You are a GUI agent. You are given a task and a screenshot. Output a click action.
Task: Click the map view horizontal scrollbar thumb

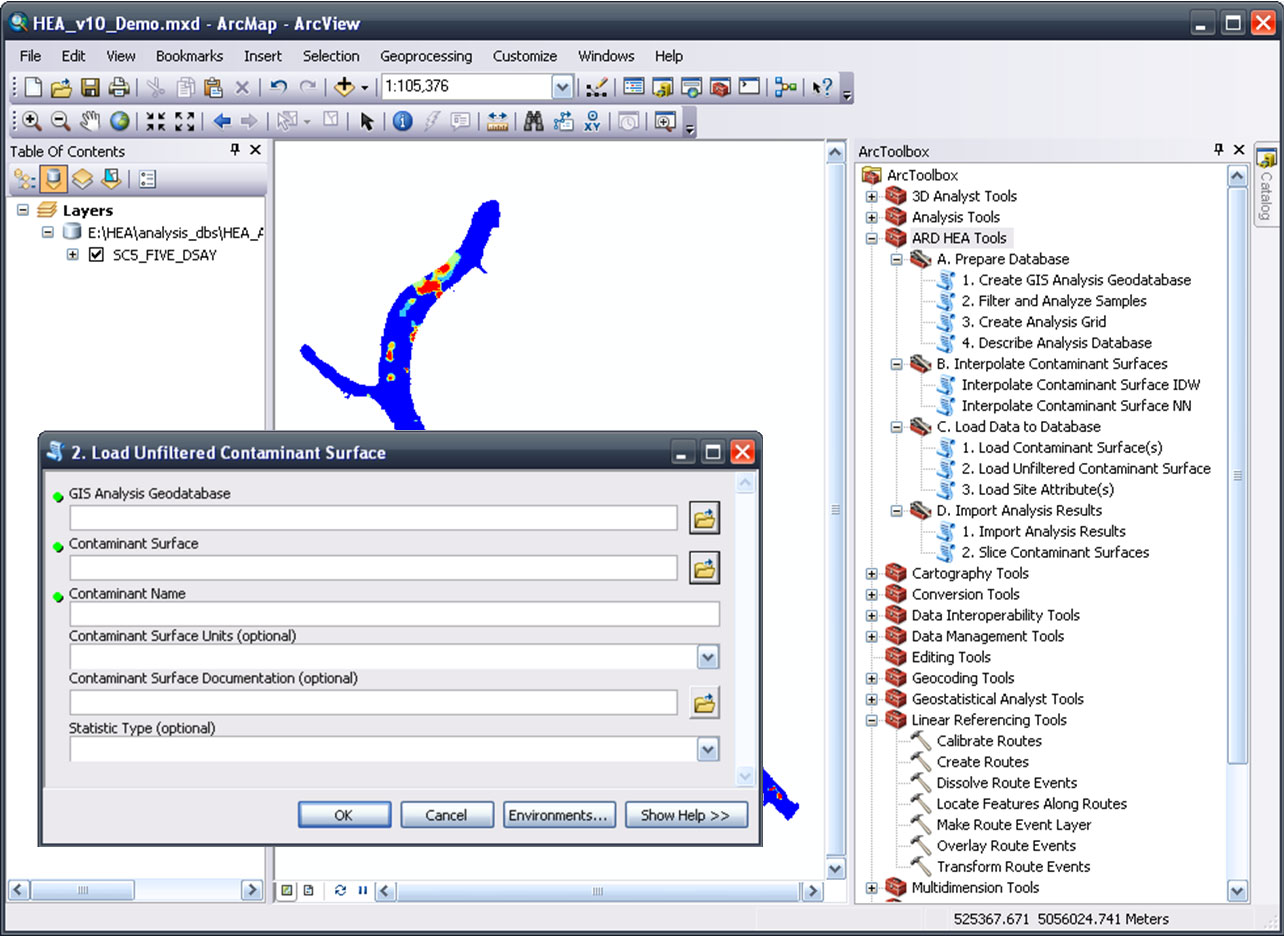click(x=598, y=890)
